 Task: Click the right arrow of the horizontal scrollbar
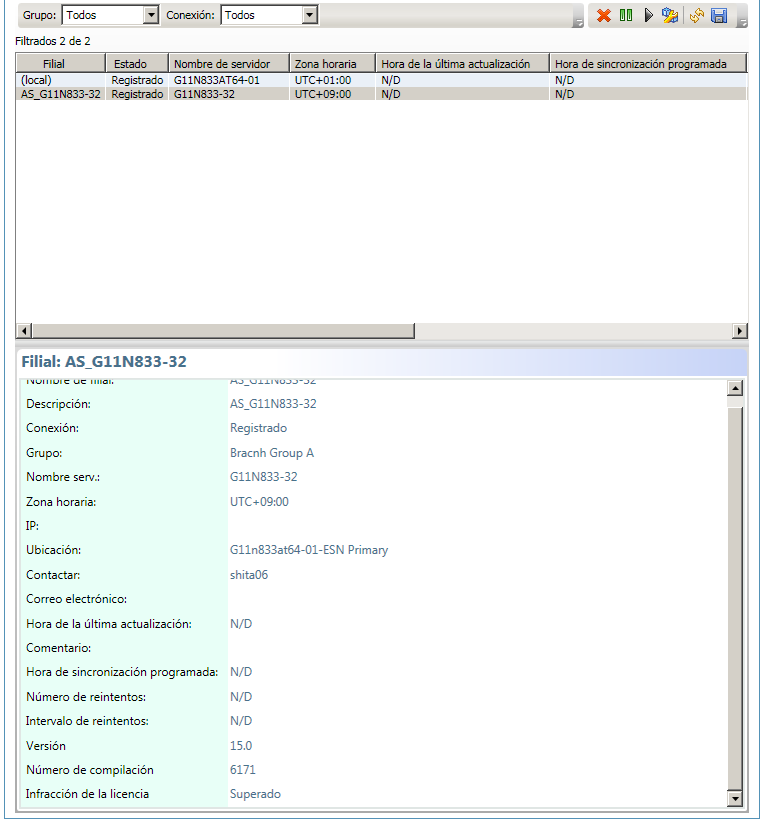(740, 331)
